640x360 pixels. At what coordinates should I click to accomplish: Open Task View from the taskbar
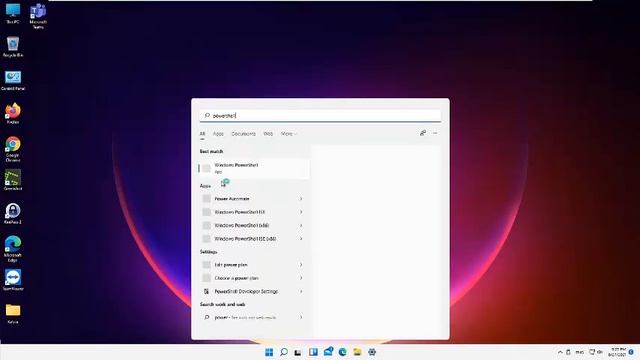click(298, 352)
